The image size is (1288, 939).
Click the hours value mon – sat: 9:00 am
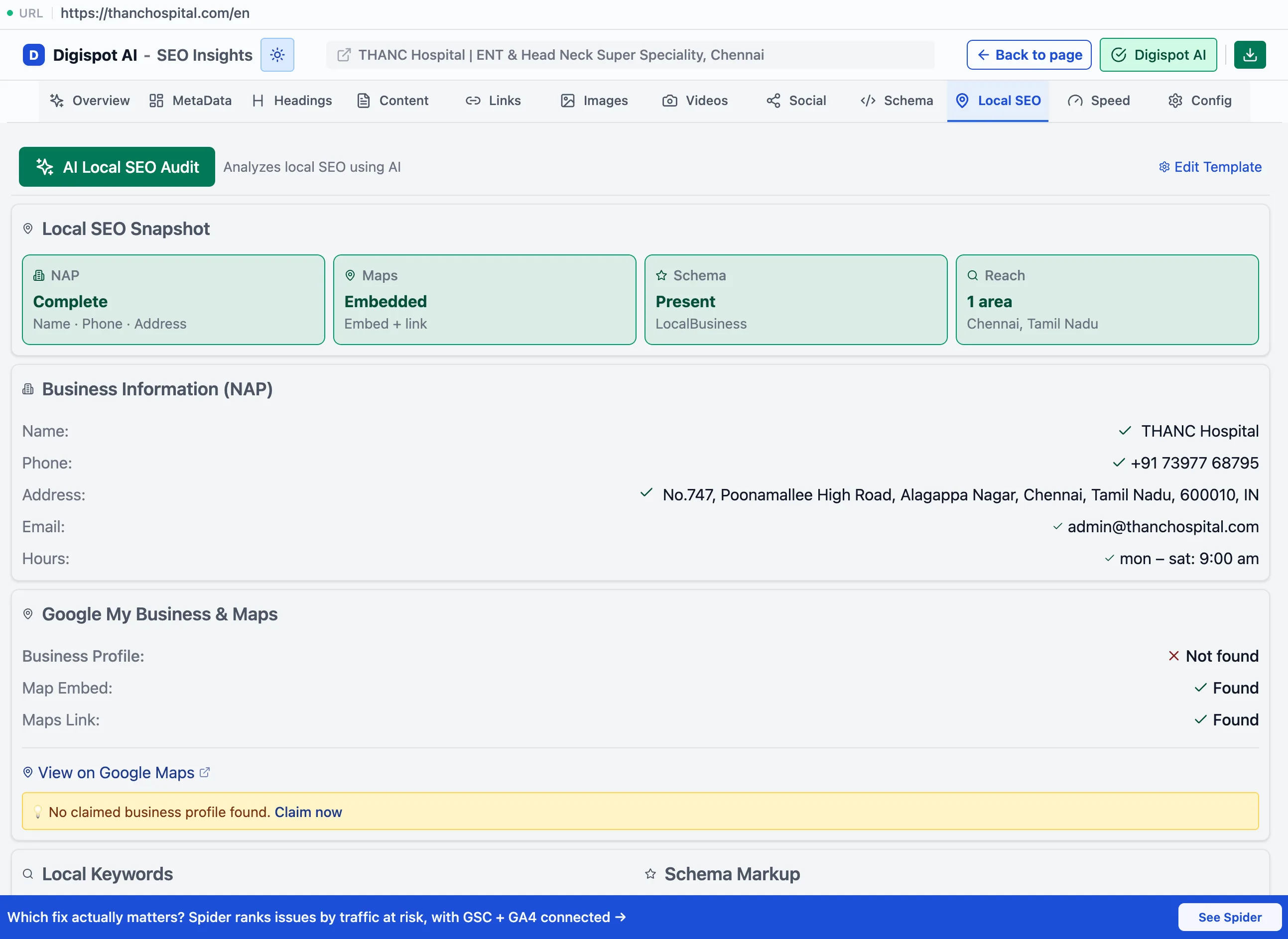click(1189, 559)
